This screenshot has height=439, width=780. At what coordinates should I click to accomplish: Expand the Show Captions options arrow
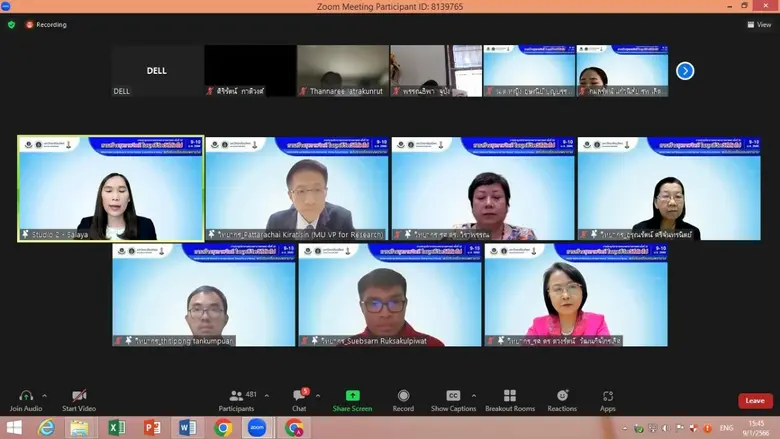pyautogui.click(x=474, y=395)
